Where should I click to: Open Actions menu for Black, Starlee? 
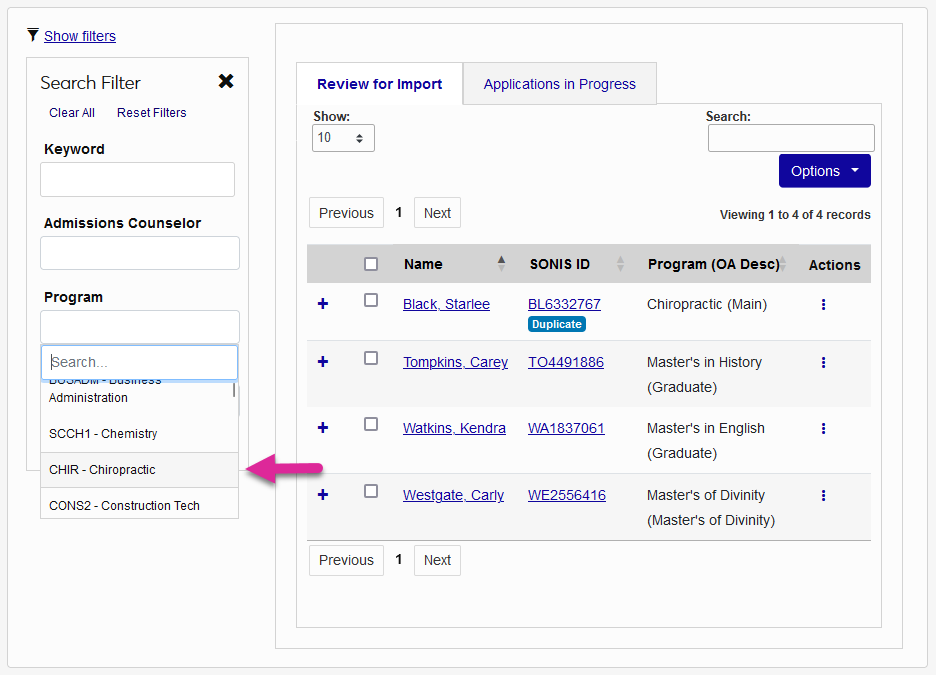pyautogui.click(x=823, y=304)
